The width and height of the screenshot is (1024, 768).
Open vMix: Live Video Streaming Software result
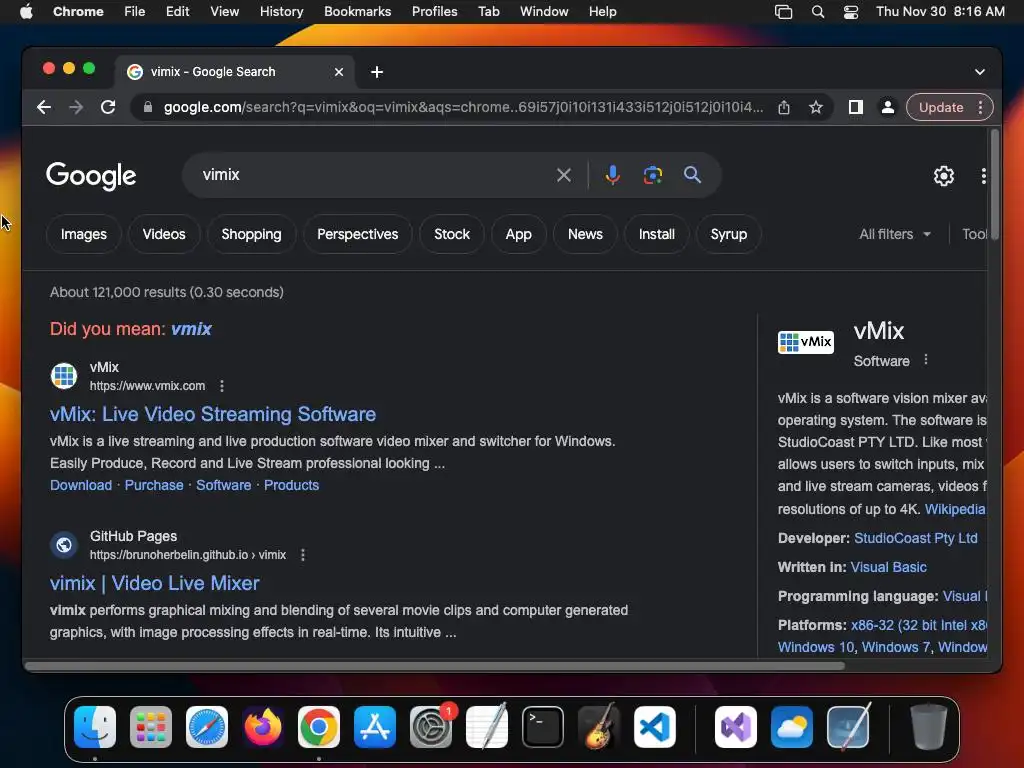(x=213, y=414)
